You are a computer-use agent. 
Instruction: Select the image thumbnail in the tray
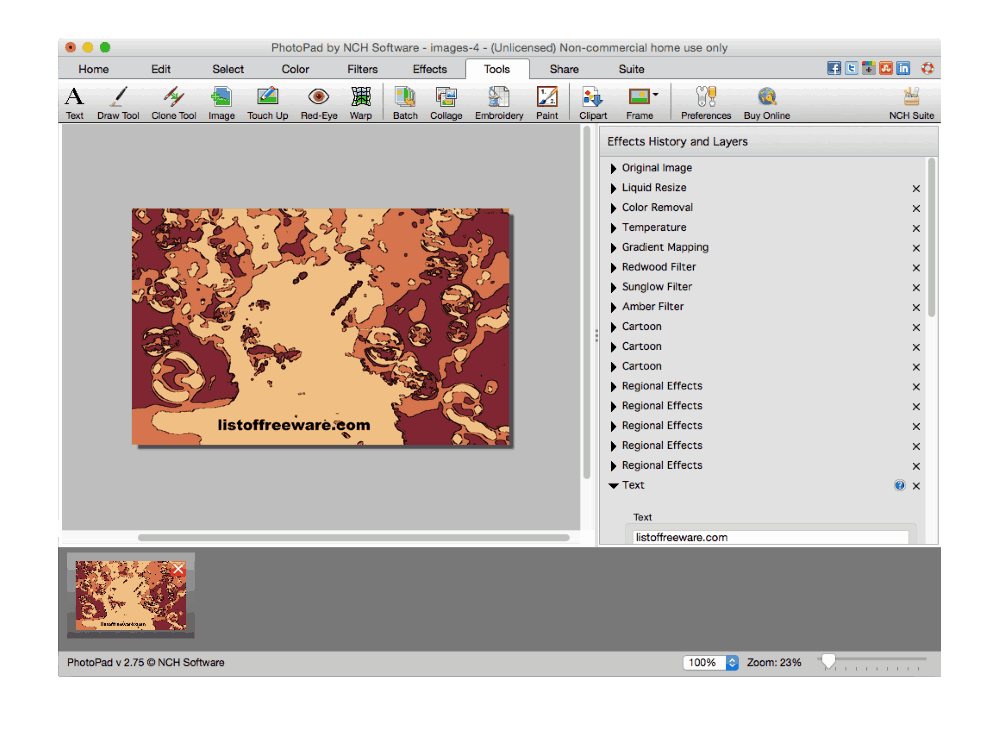point(131,595)
